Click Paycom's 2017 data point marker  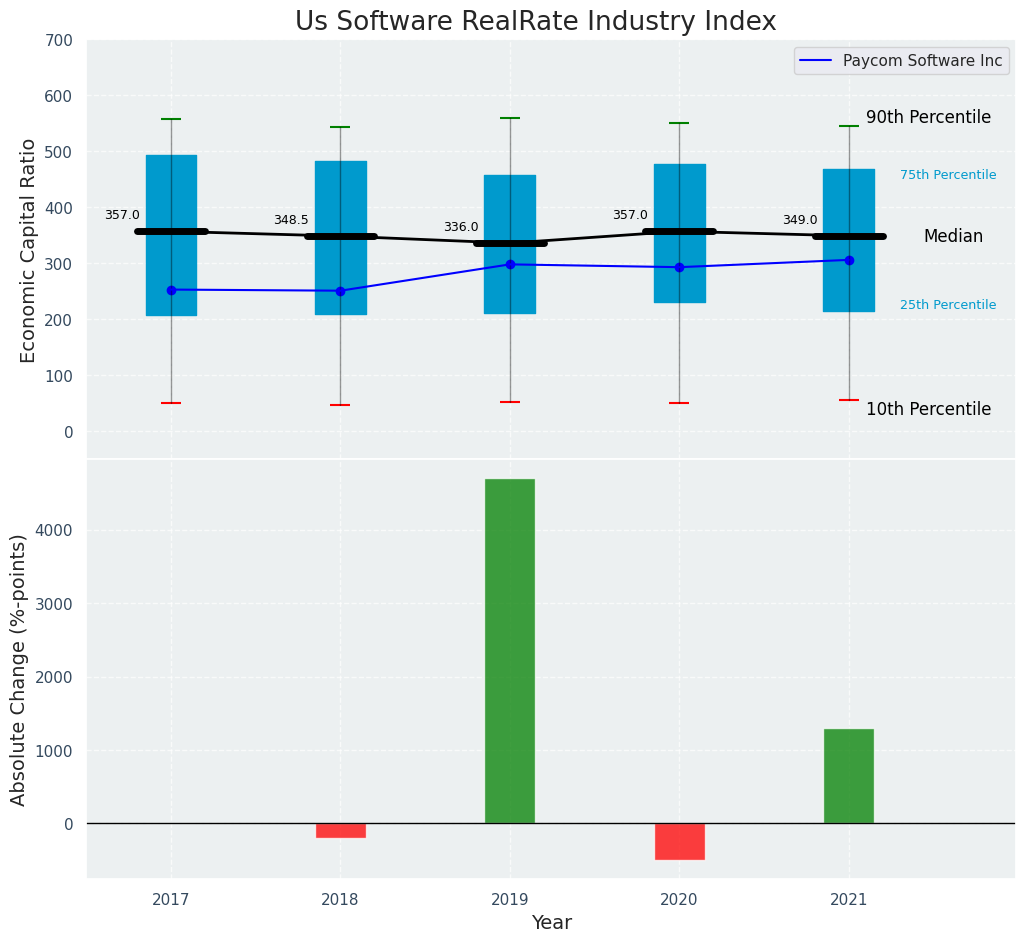tap(171, 290)
